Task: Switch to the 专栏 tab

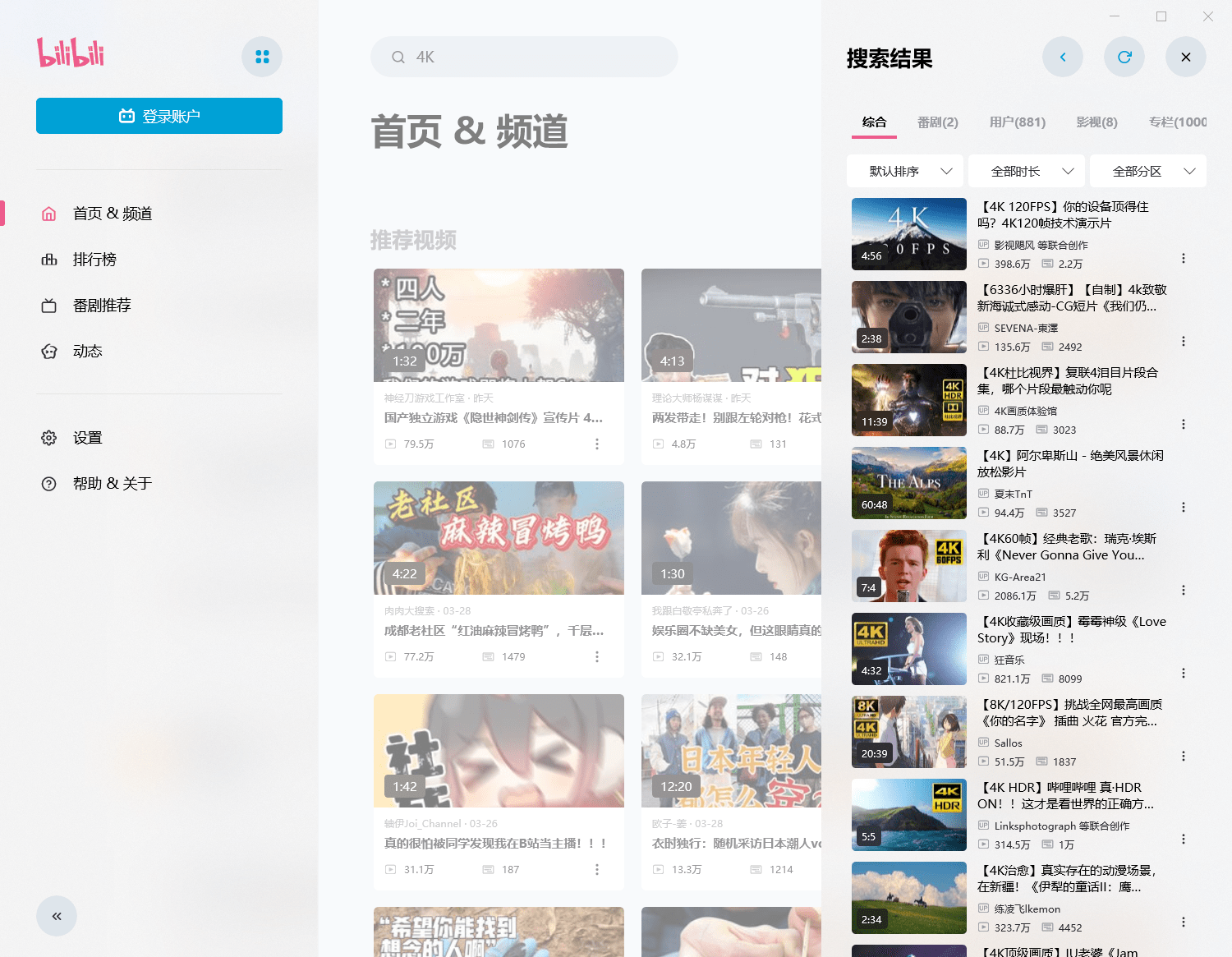Action: [1178, 122]
